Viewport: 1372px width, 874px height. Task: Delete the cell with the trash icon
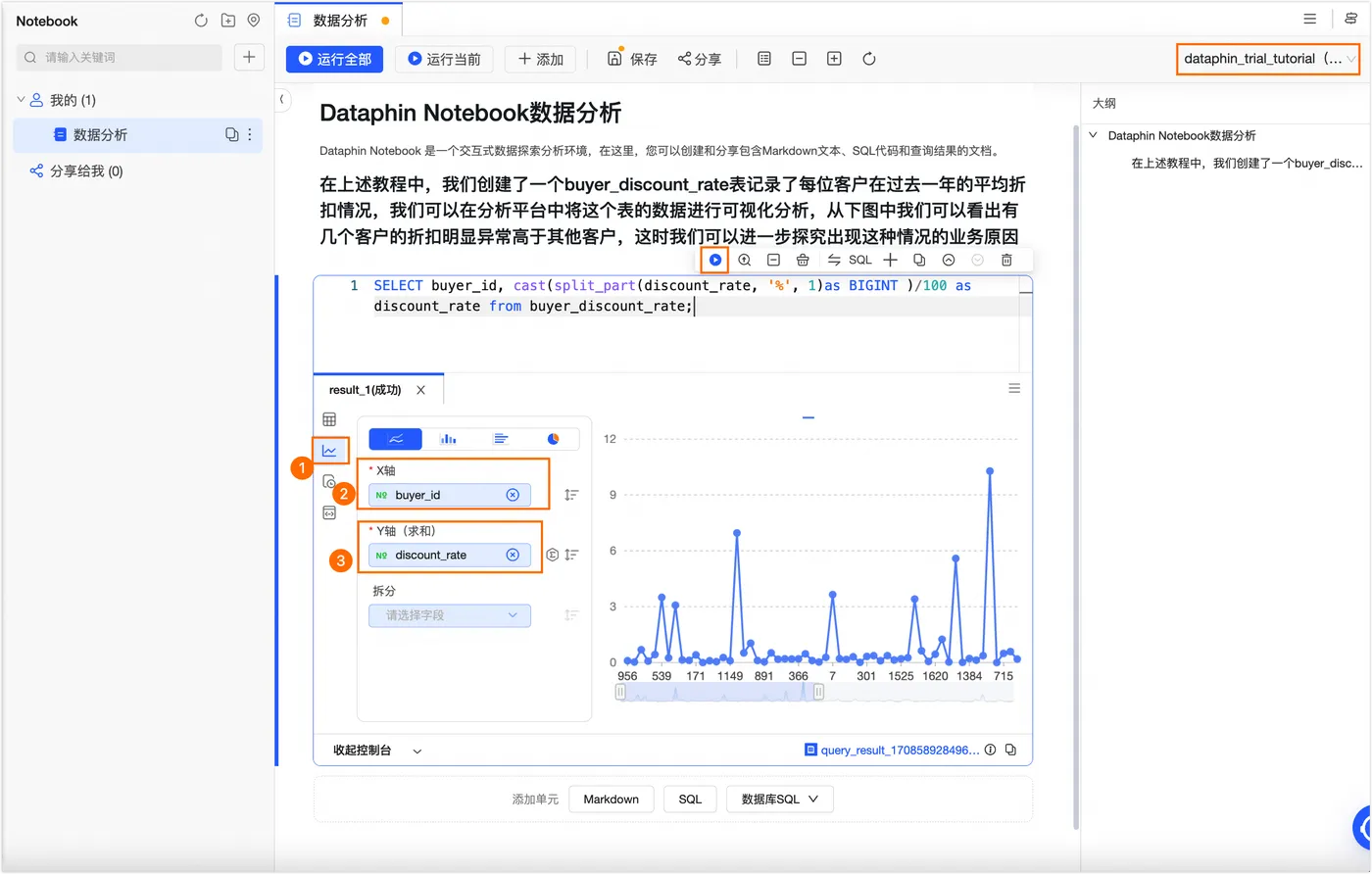(x=1006, y=260)
